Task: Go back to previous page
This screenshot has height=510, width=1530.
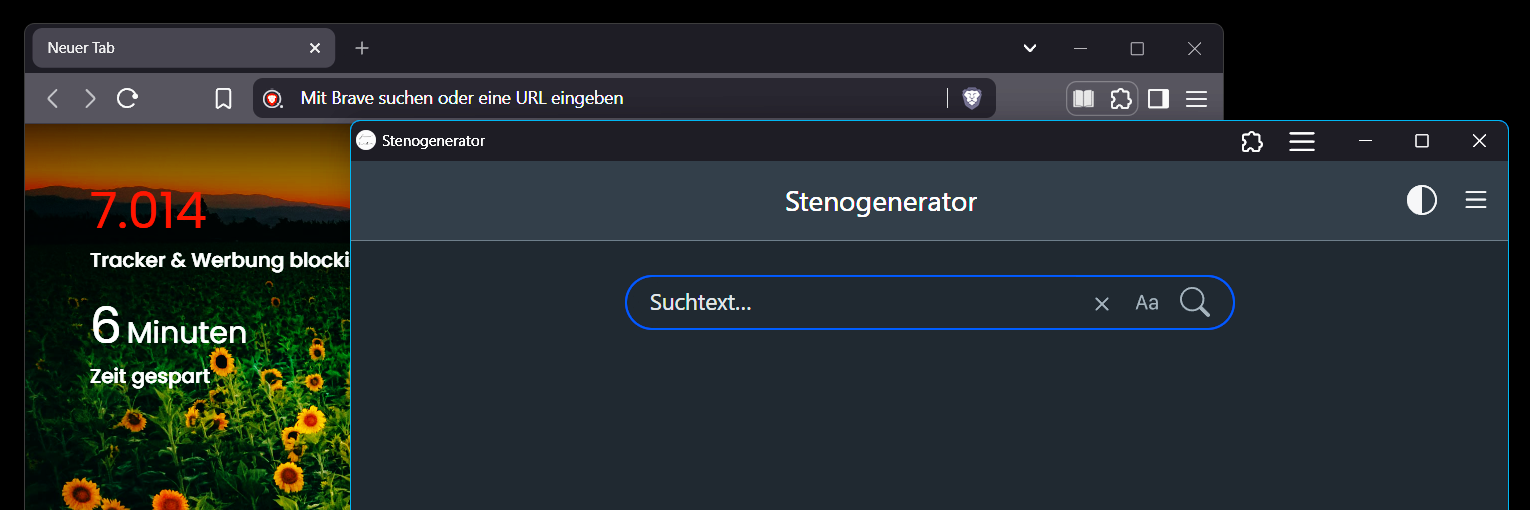Action: pyautogui.click(x=53, y=98)
